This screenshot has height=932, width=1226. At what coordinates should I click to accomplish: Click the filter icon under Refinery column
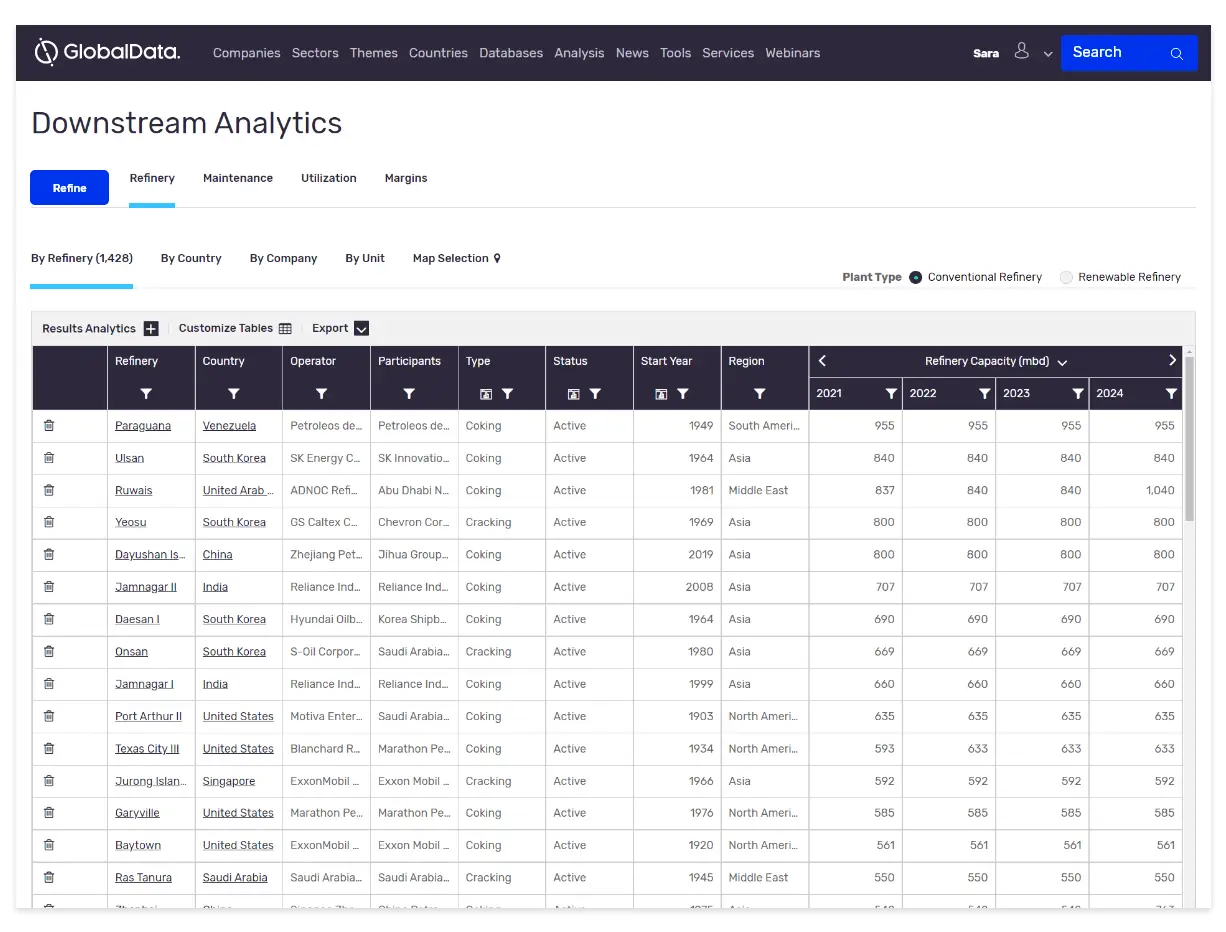[146, 394]
